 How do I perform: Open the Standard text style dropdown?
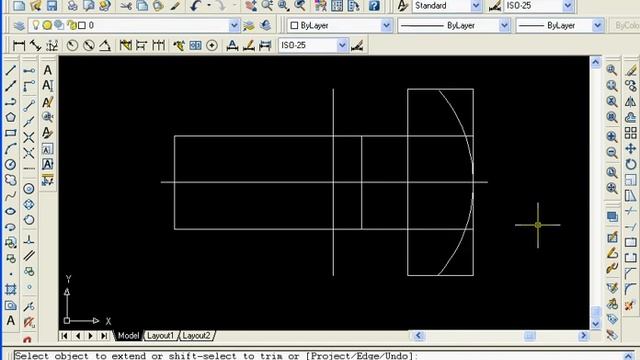tap(476, 6)
